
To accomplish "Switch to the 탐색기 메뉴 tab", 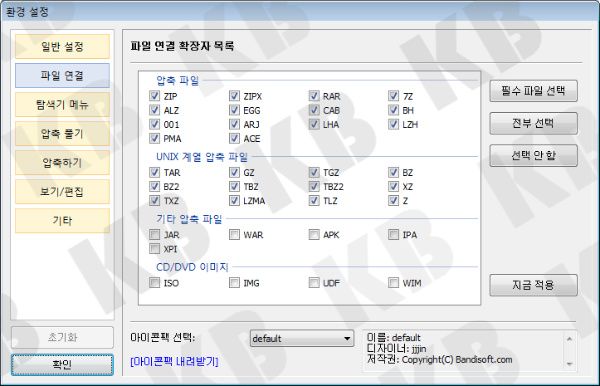I will pyautogui.click(x=62, y=104).
